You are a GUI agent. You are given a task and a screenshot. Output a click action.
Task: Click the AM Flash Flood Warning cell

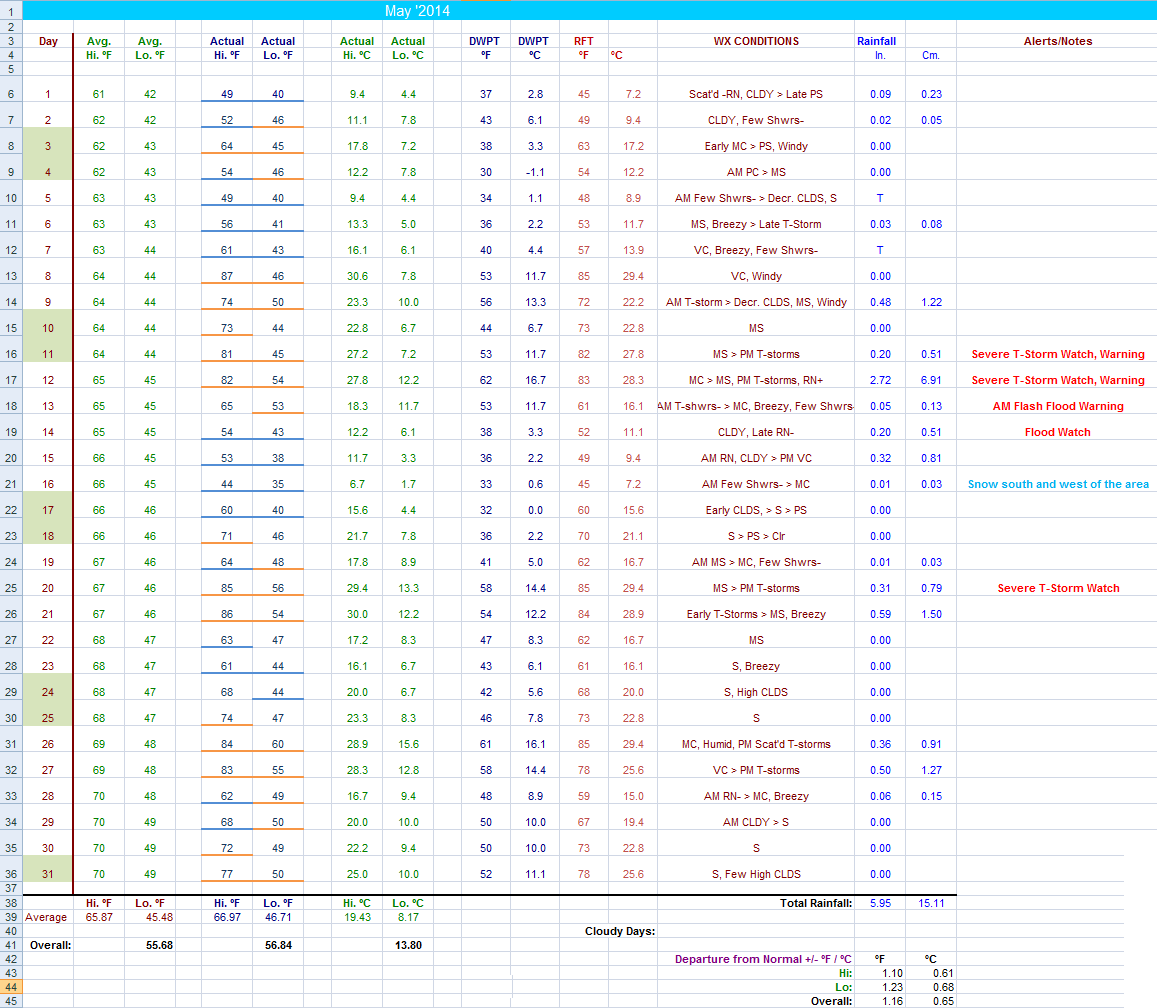click(x=1057, y=406)
